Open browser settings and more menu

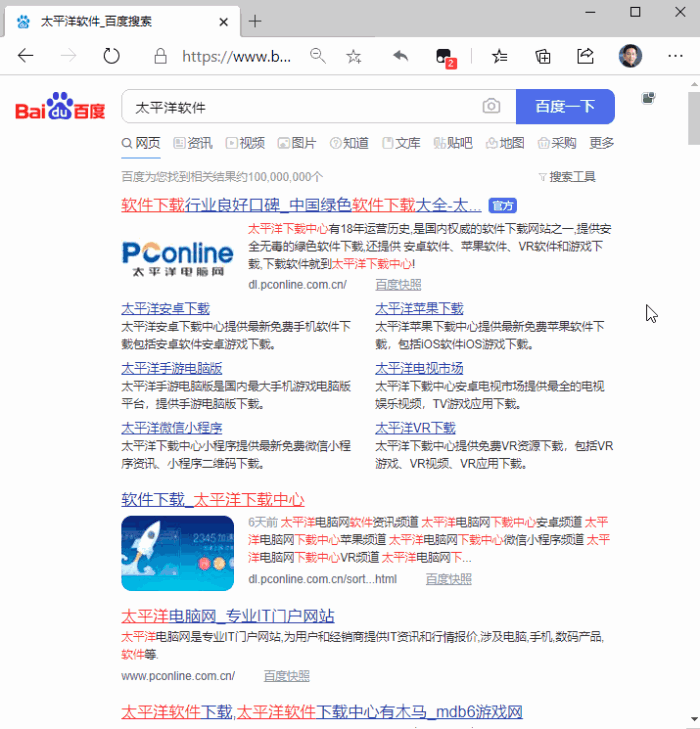click(x=675, y=56)
